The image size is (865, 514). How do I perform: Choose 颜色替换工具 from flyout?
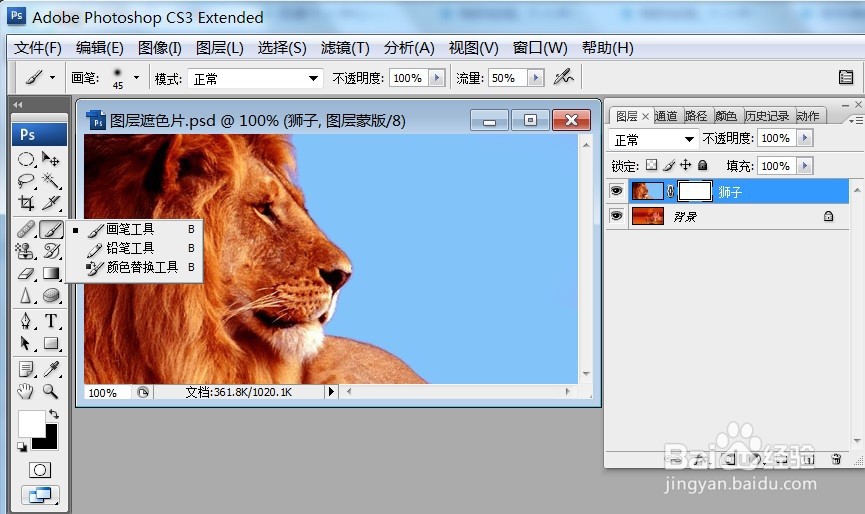click(x=134, y=267)
